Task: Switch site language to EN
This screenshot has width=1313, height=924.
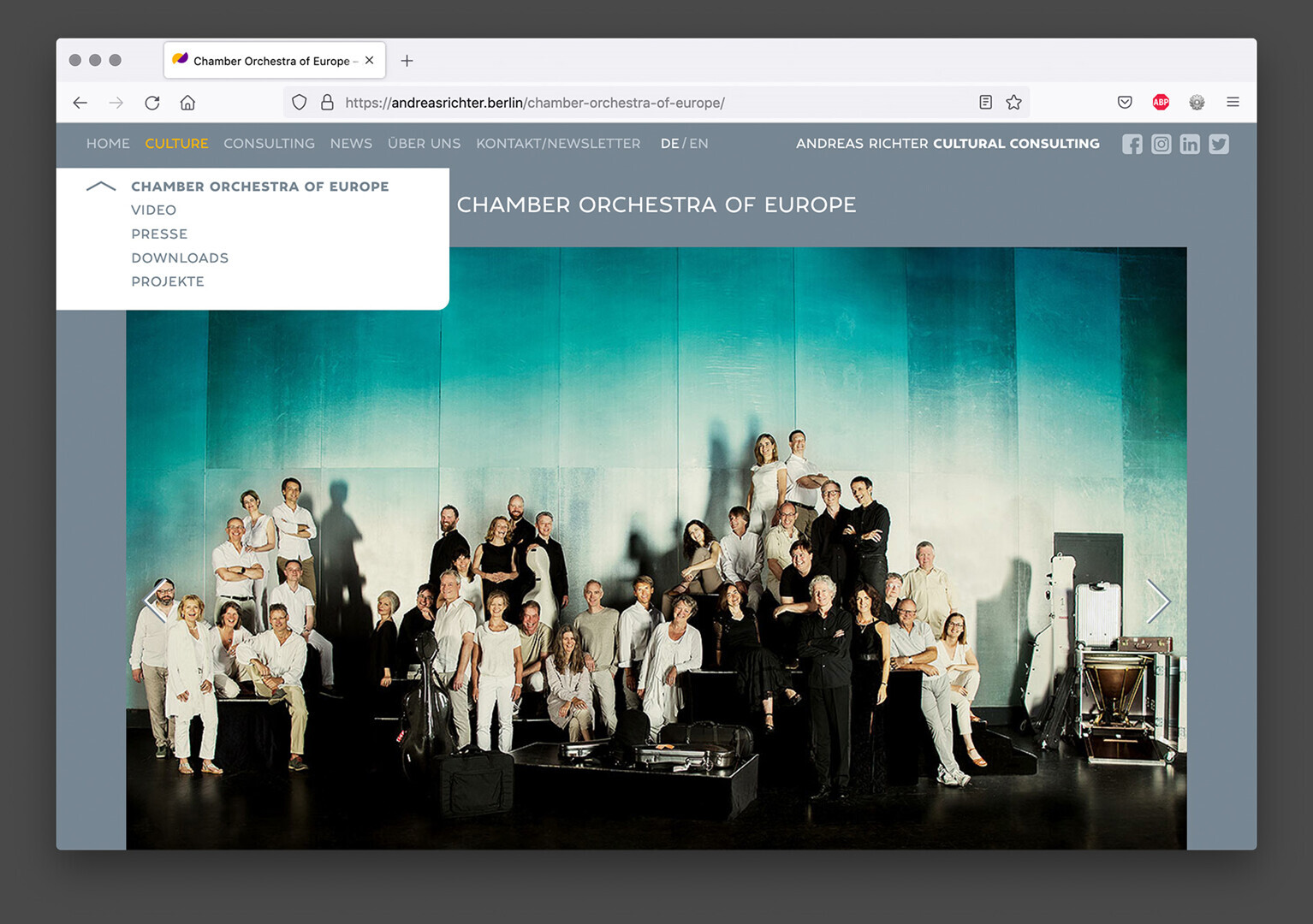Action: 699,144
